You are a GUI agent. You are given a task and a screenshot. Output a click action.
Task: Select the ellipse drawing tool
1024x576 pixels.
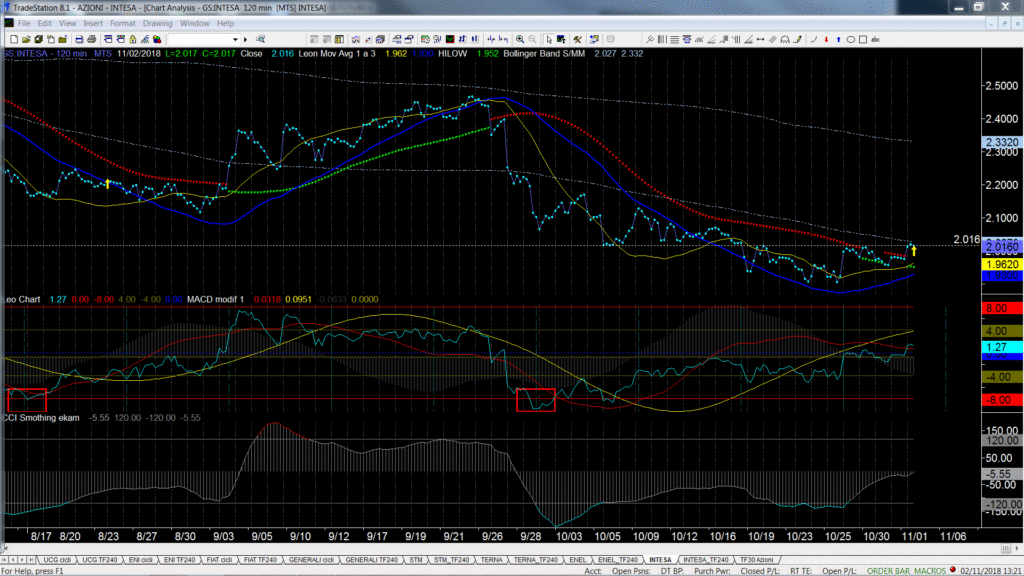(851, 39)
